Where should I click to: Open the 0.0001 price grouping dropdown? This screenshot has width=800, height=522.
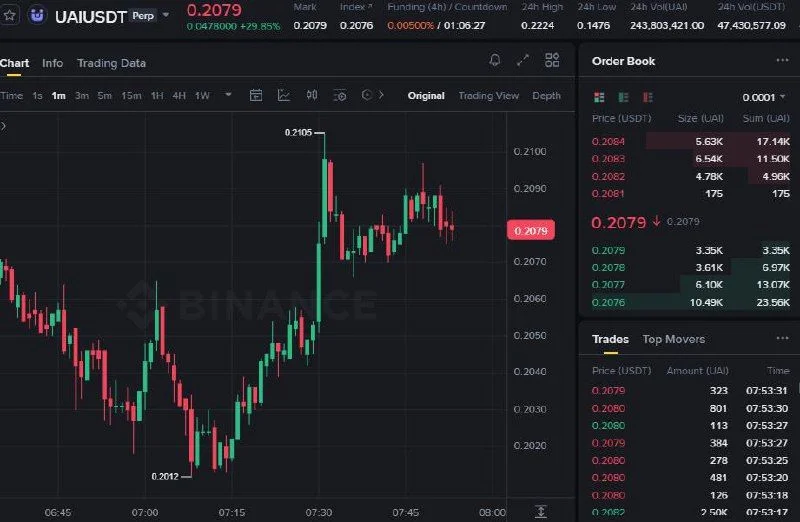[763, 97]
